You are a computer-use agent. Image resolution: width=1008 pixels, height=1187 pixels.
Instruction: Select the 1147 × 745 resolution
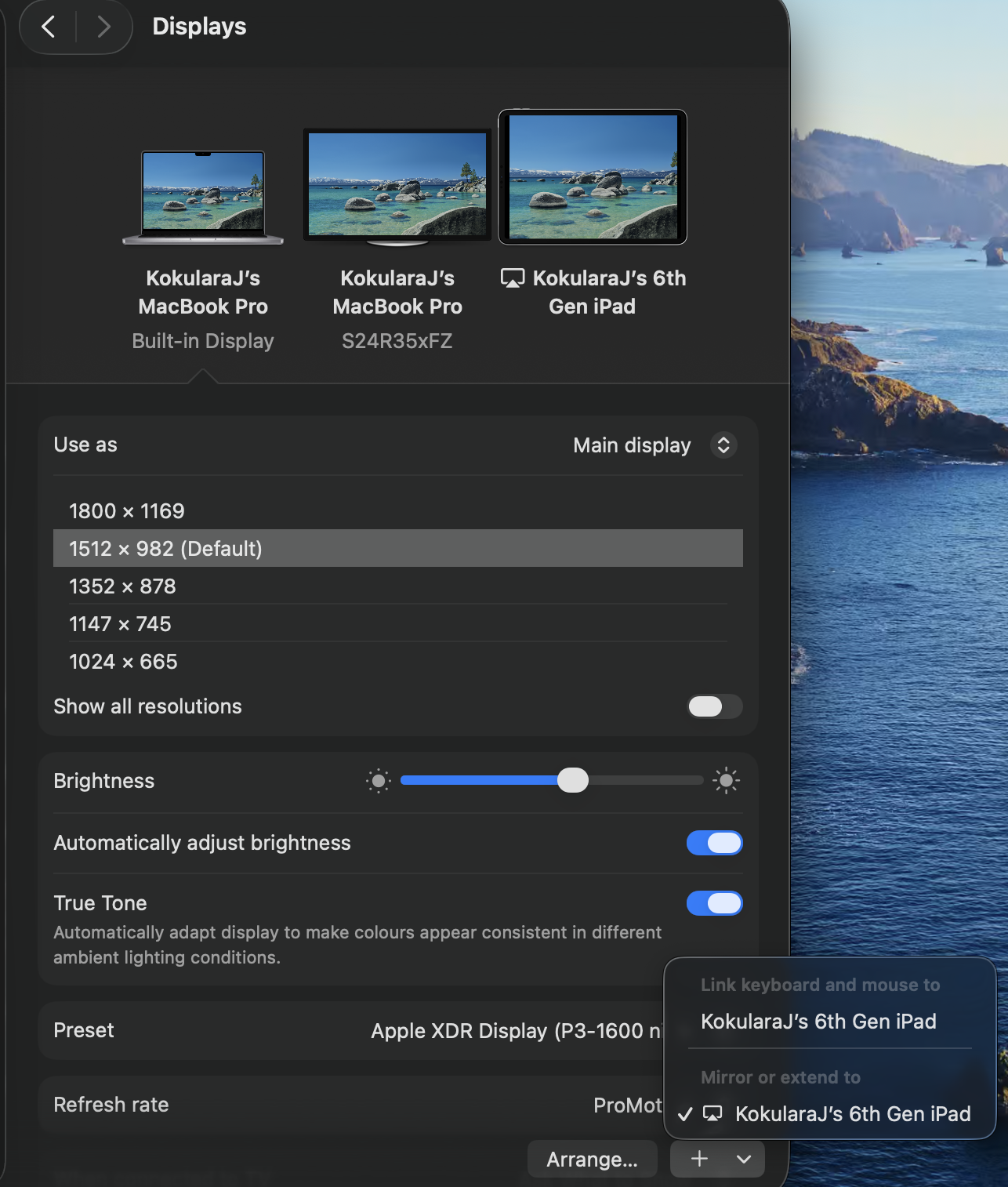click(x=398, y=623)
